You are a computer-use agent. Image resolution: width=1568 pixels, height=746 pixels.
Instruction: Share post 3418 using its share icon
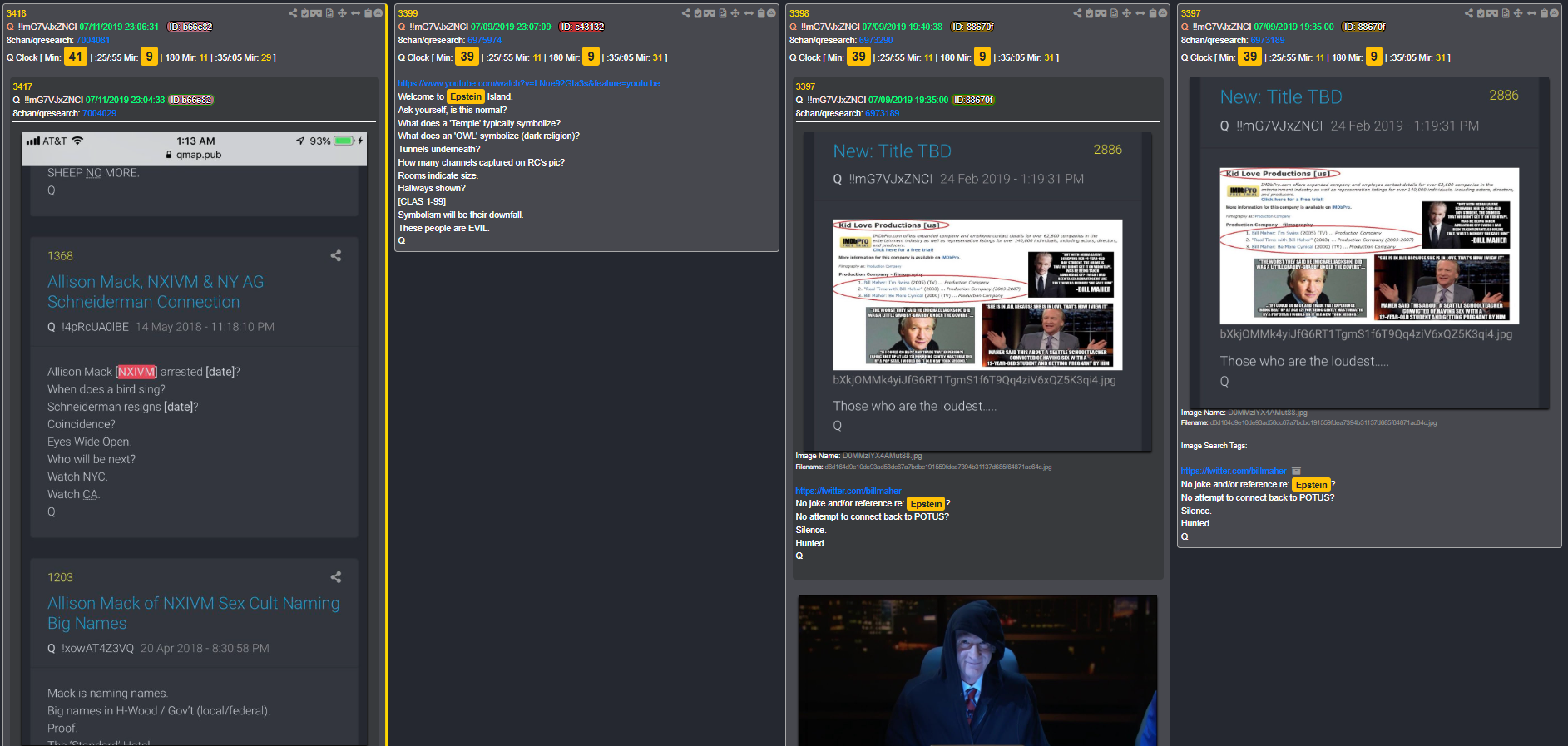pos(293,13)
